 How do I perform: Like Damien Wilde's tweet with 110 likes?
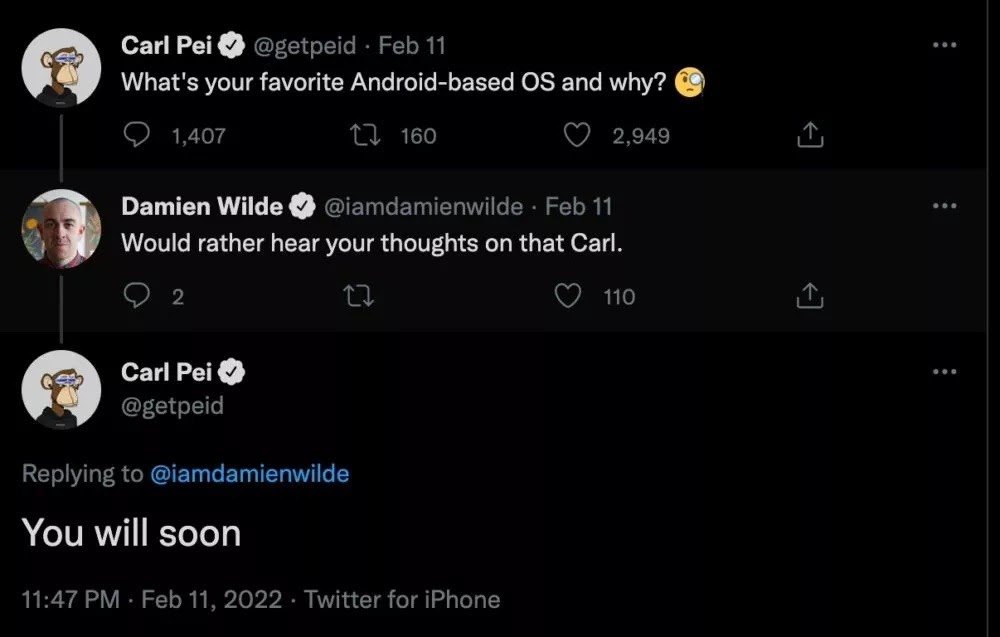click(x=569, y=296)
